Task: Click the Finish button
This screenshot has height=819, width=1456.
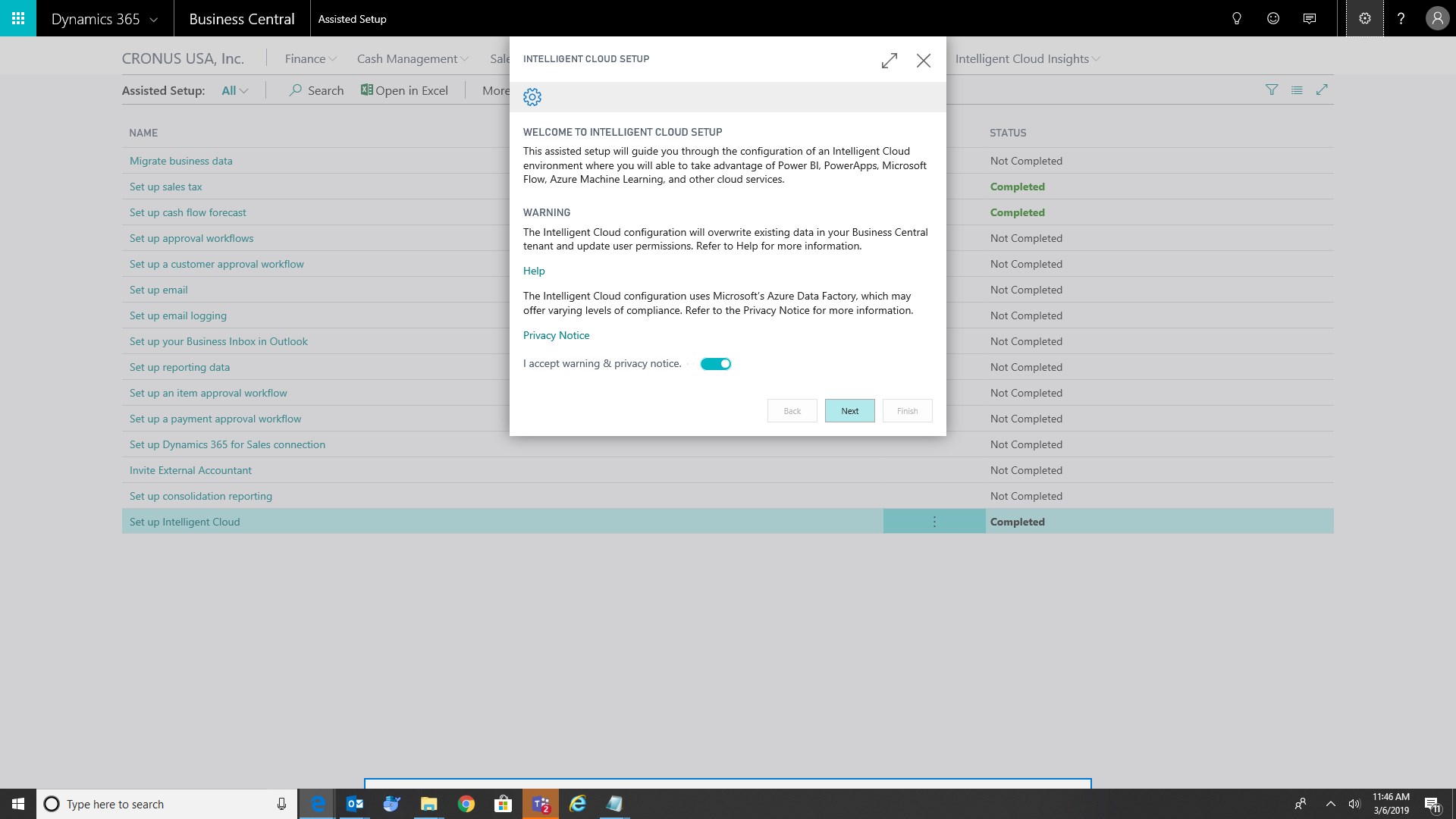Action: coord(907,411)
